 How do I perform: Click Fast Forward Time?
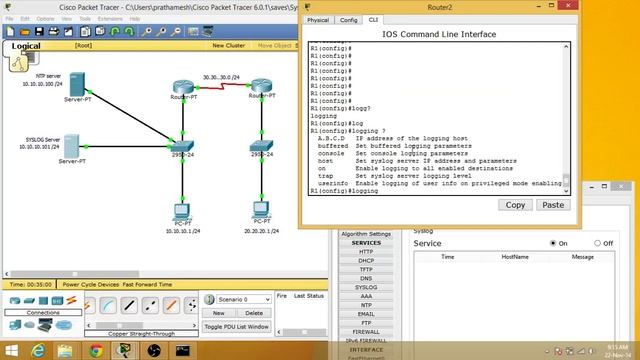tap(147, 284)
